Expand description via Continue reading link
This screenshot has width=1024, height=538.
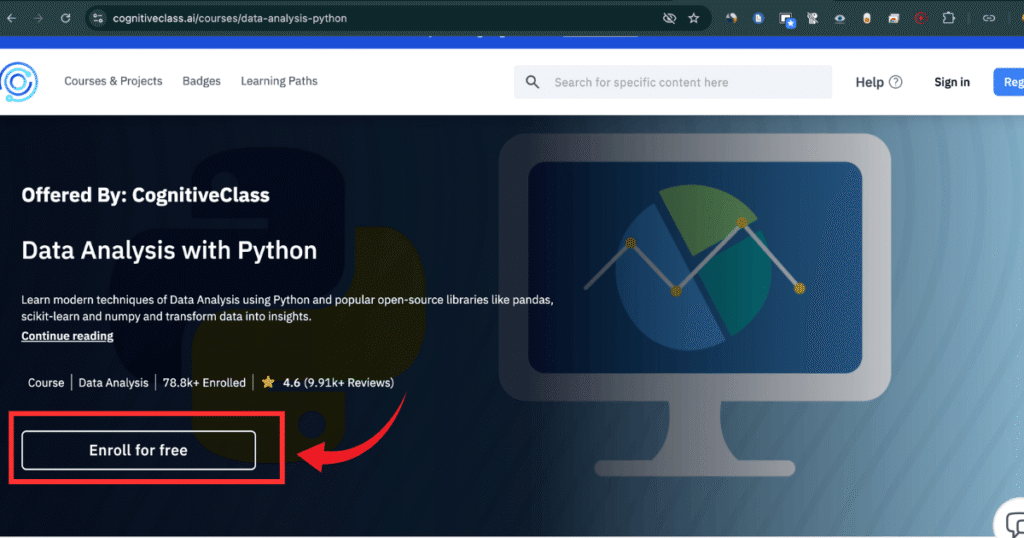click(x=67, y=336)
